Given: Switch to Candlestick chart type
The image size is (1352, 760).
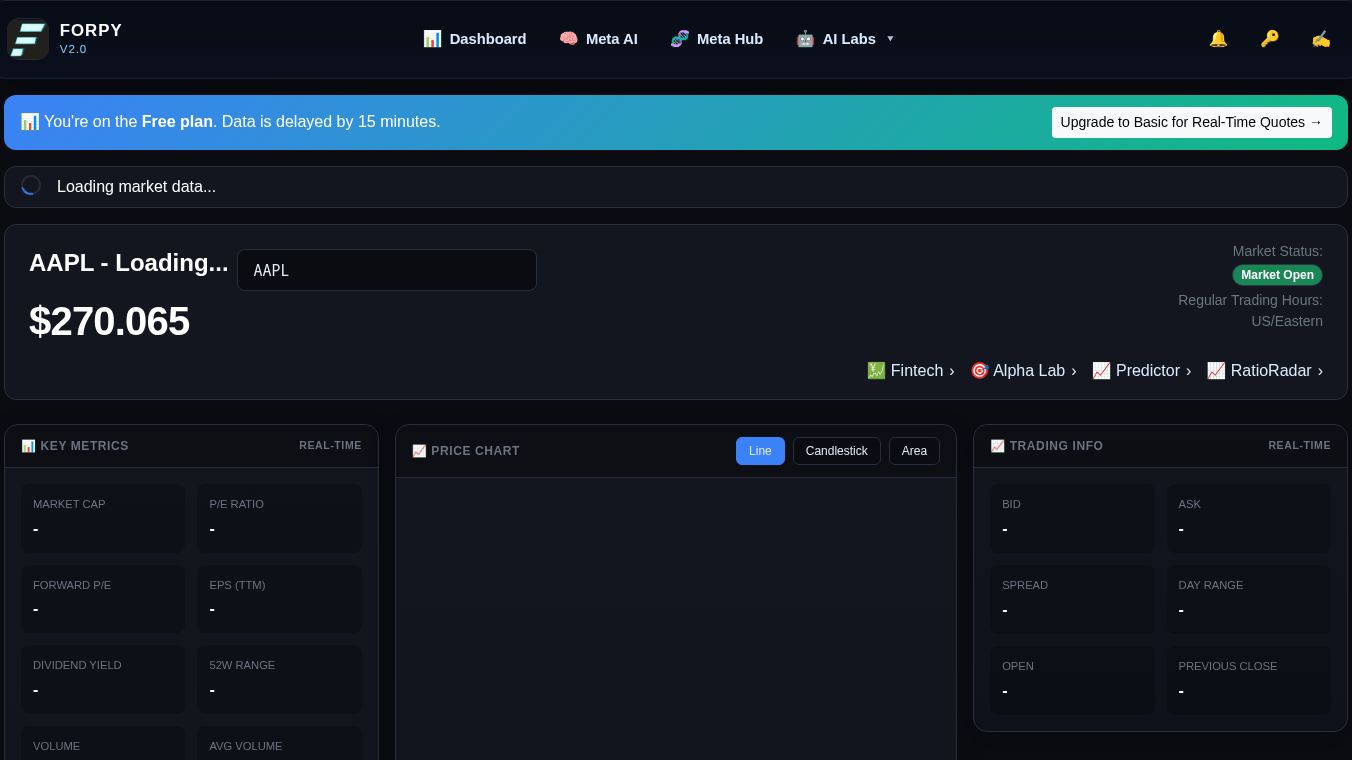Looking at the screenshot, I should [x=837, y=451].
